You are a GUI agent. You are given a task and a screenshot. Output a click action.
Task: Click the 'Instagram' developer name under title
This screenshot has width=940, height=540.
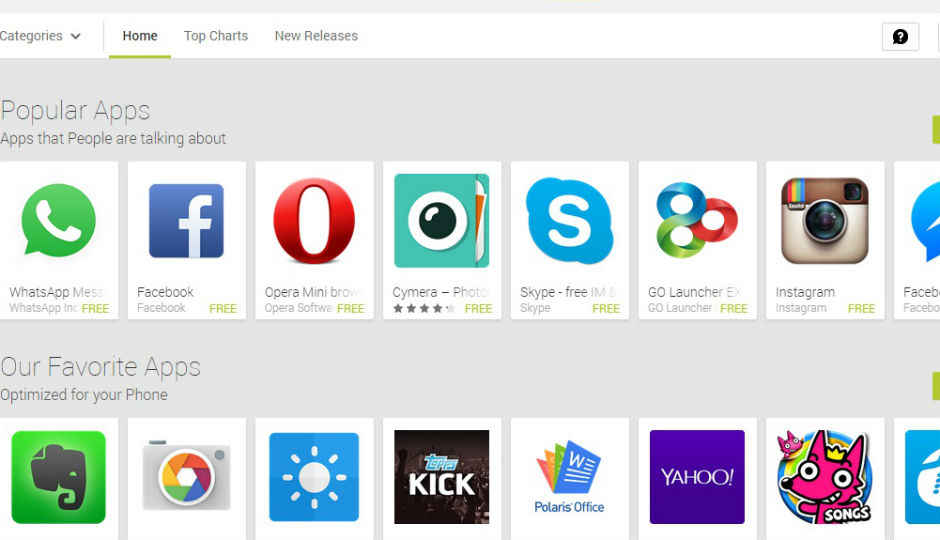point(801,308)
